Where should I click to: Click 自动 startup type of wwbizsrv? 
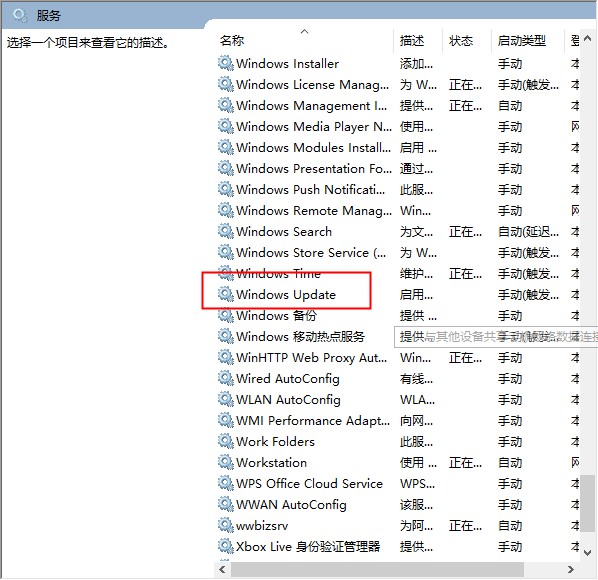(510, 526)
